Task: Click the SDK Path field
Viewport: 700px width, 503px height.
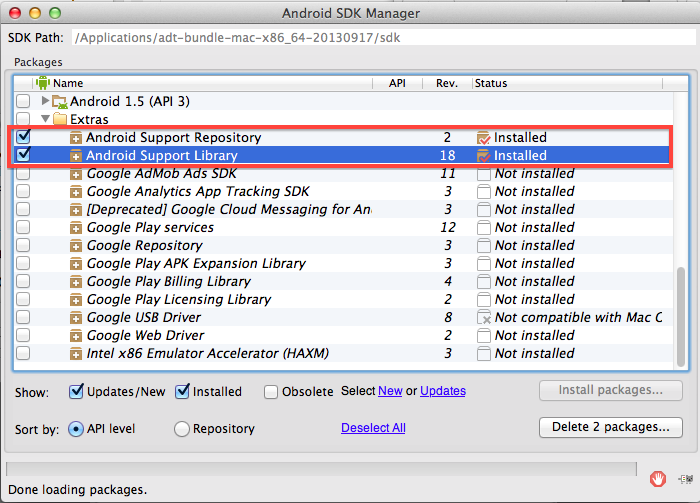Action: pyautogui.click(x=383, y=37)
